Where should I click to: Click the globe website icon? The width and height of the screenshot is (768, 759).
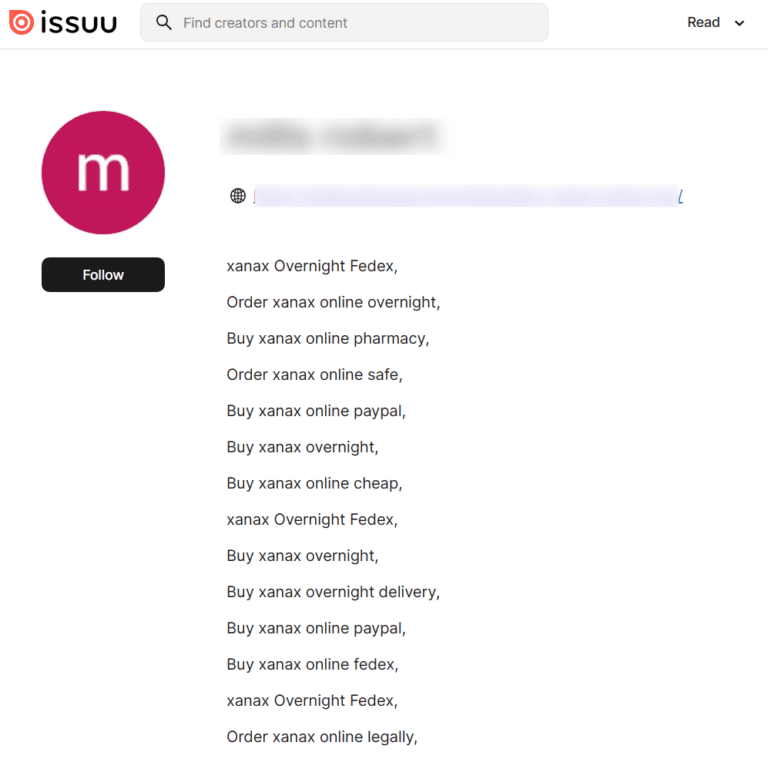pyautogui.click(x=238, y=196)
